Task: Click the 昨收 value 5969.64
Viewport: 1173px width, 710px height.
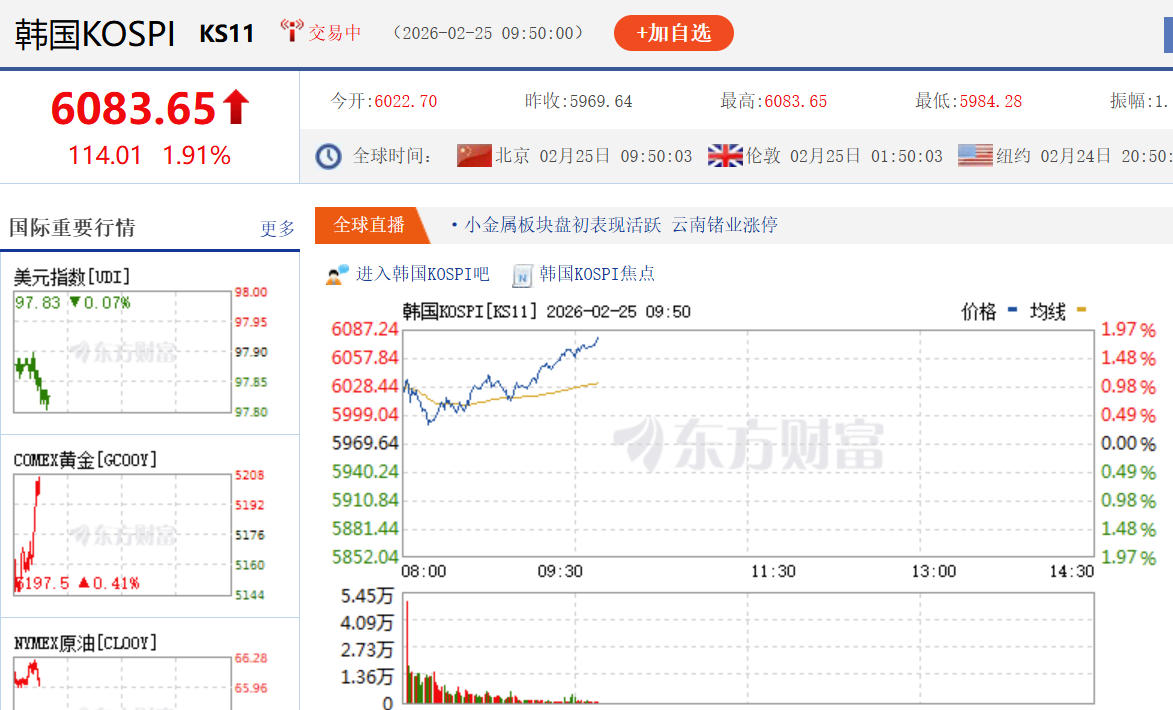Action: pos(601,101)
